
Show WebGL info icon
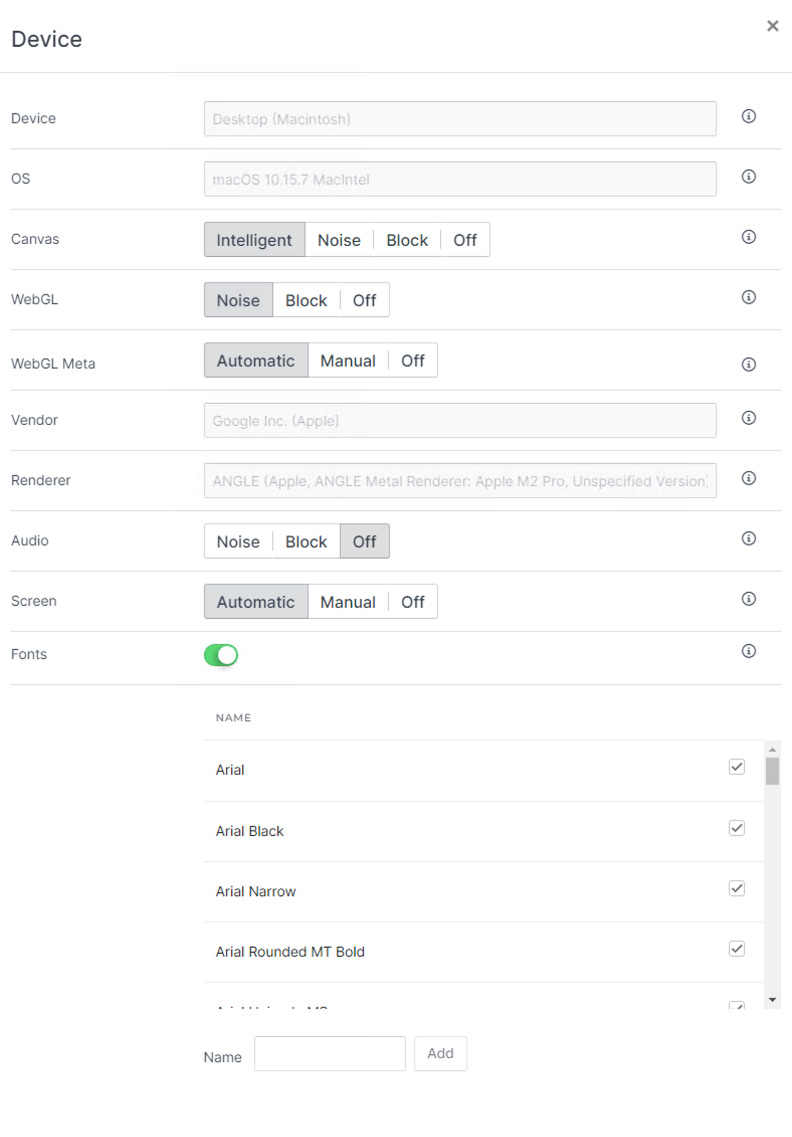point(748,297)
